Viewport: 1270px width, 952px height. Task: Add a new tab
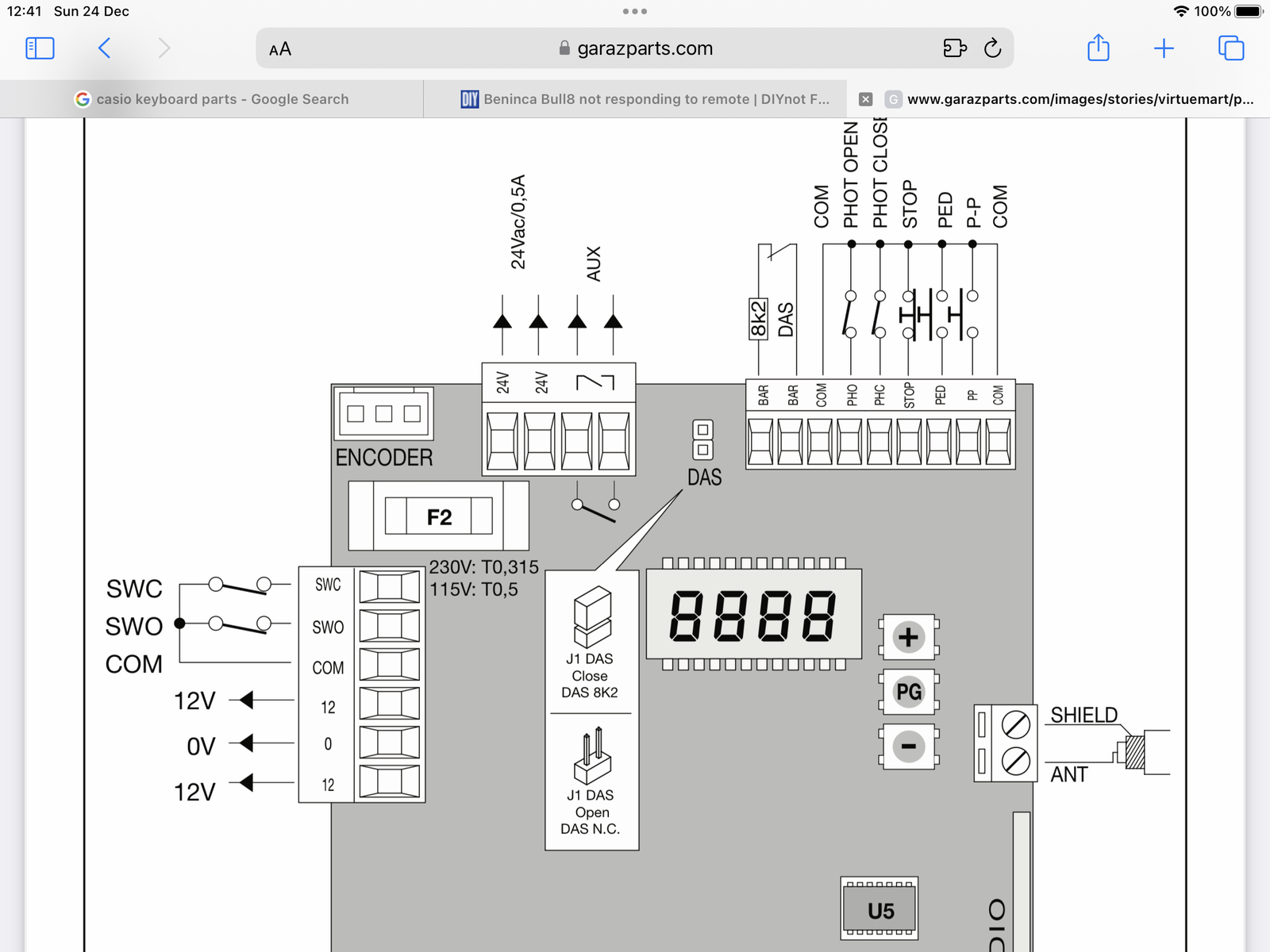coord(1164,48)
